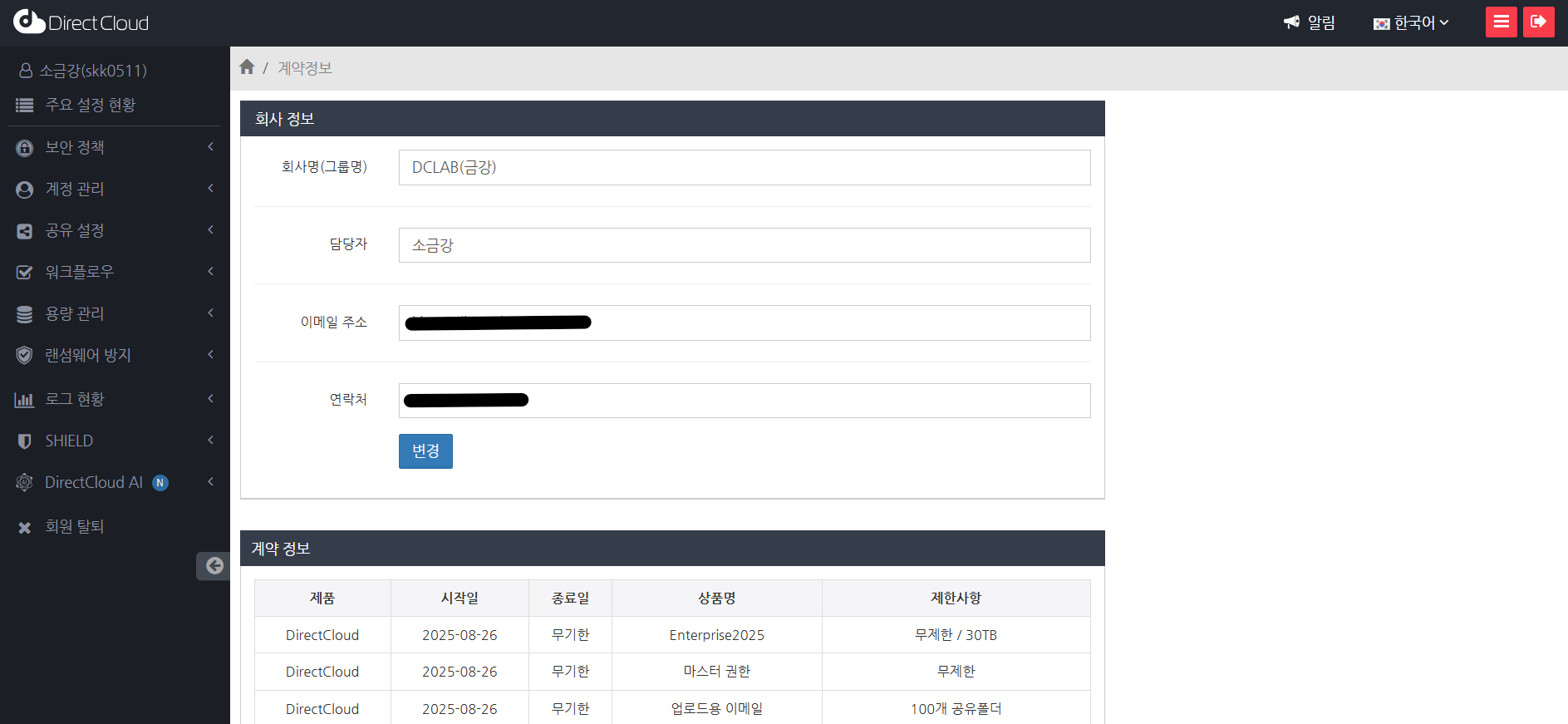The width and height of the screenshot is (1568, 724).
Task: Click the 계정 관리 person icon
Action: tap(25, 190)
